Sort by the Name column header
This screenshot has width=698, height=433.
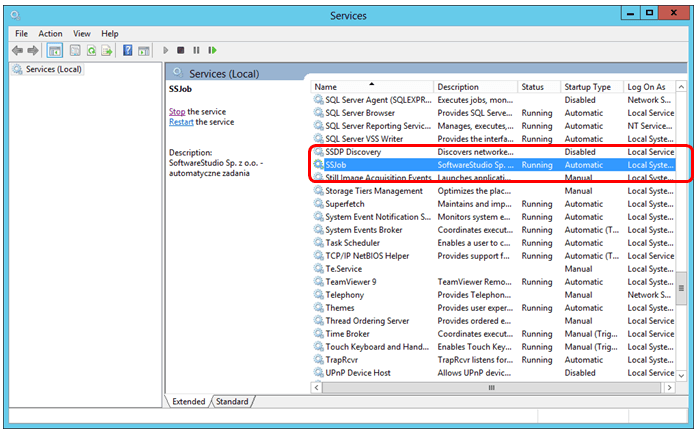372,87
